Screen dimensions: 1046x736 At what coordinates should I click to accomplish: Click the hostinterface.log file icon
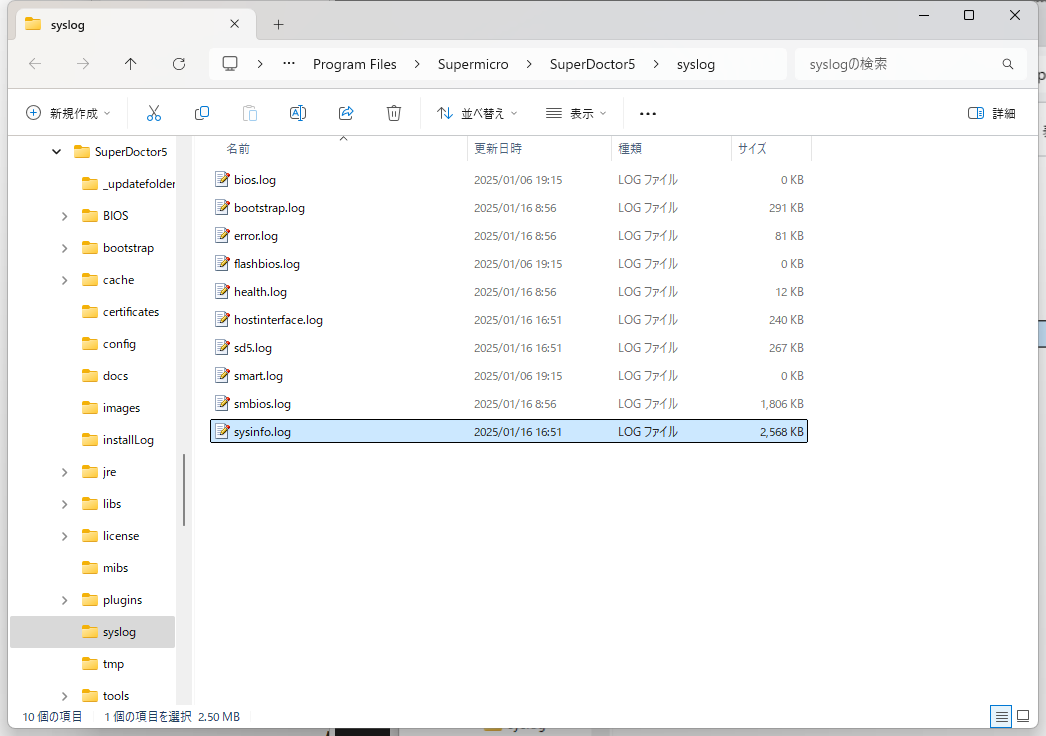(x=222, y=319)
